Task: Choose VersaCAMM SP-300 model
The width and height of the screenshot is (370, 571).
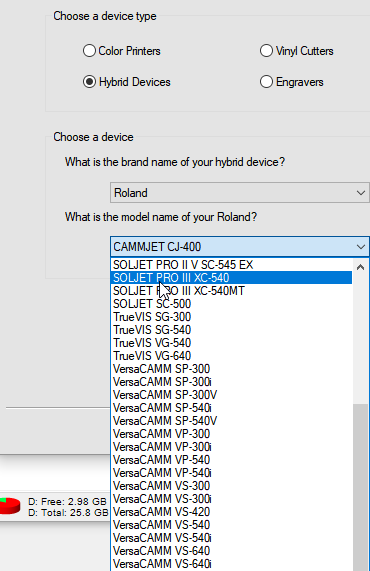Action: (231, 369)
